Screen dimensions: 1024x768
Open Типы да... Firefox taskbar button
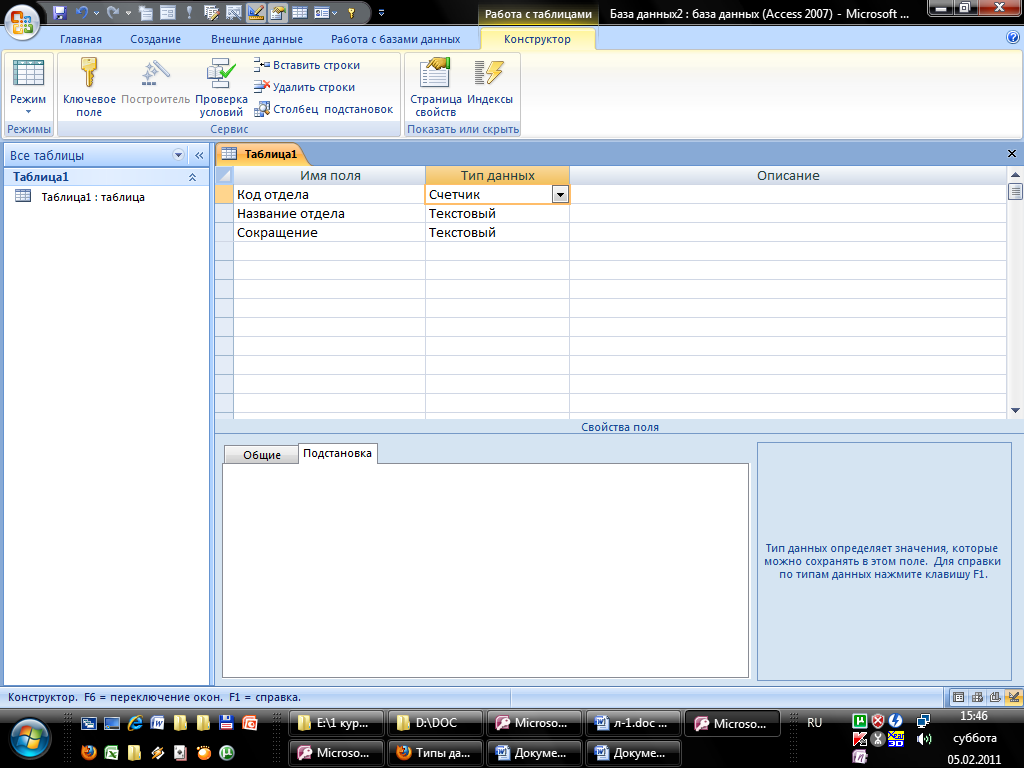pyautogui.click(x=435, y=753)
